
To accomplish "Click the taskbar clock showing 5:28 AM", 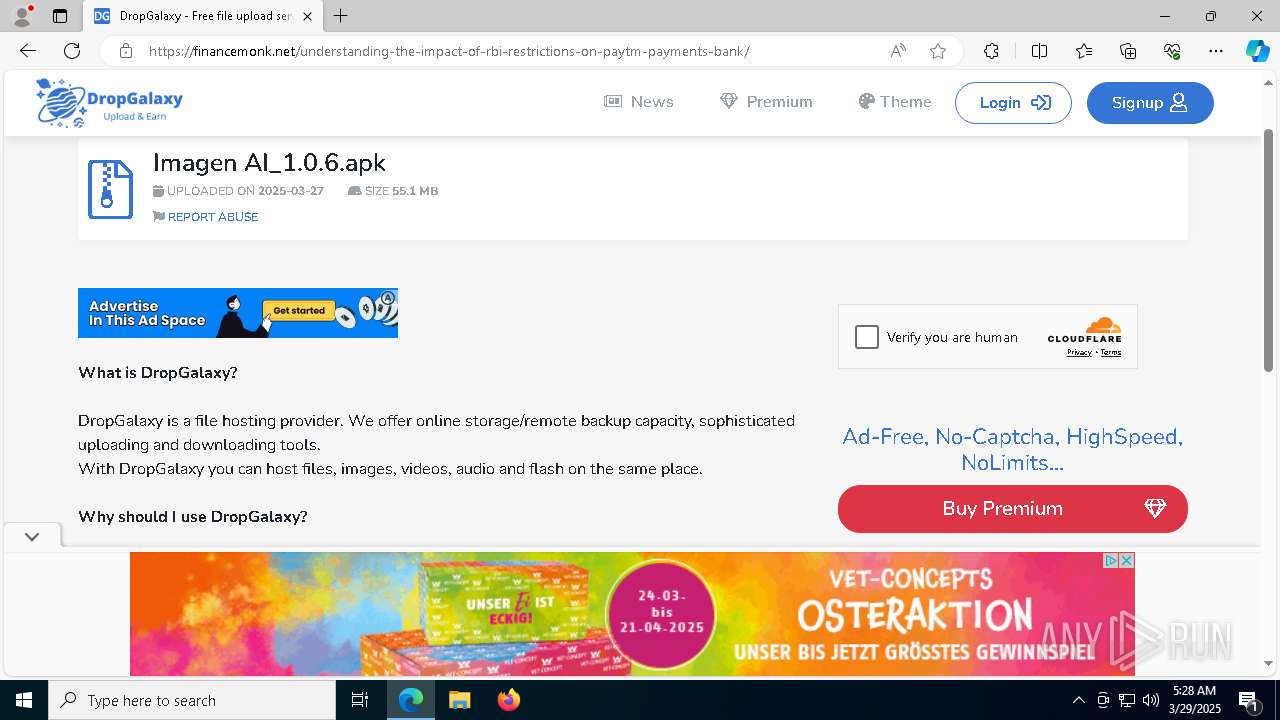I will [1195, 700].
